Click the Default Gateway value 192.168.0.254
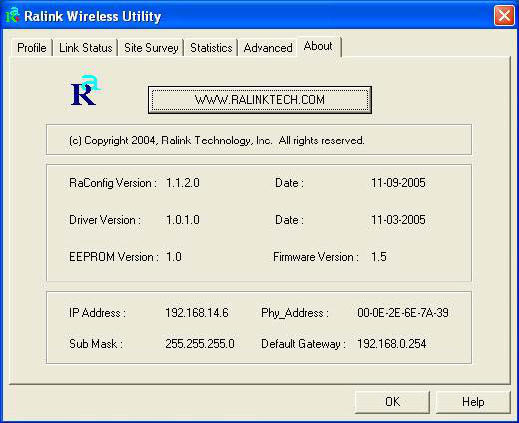The height and width of the screenshot is (423, 519). point(391,344)
